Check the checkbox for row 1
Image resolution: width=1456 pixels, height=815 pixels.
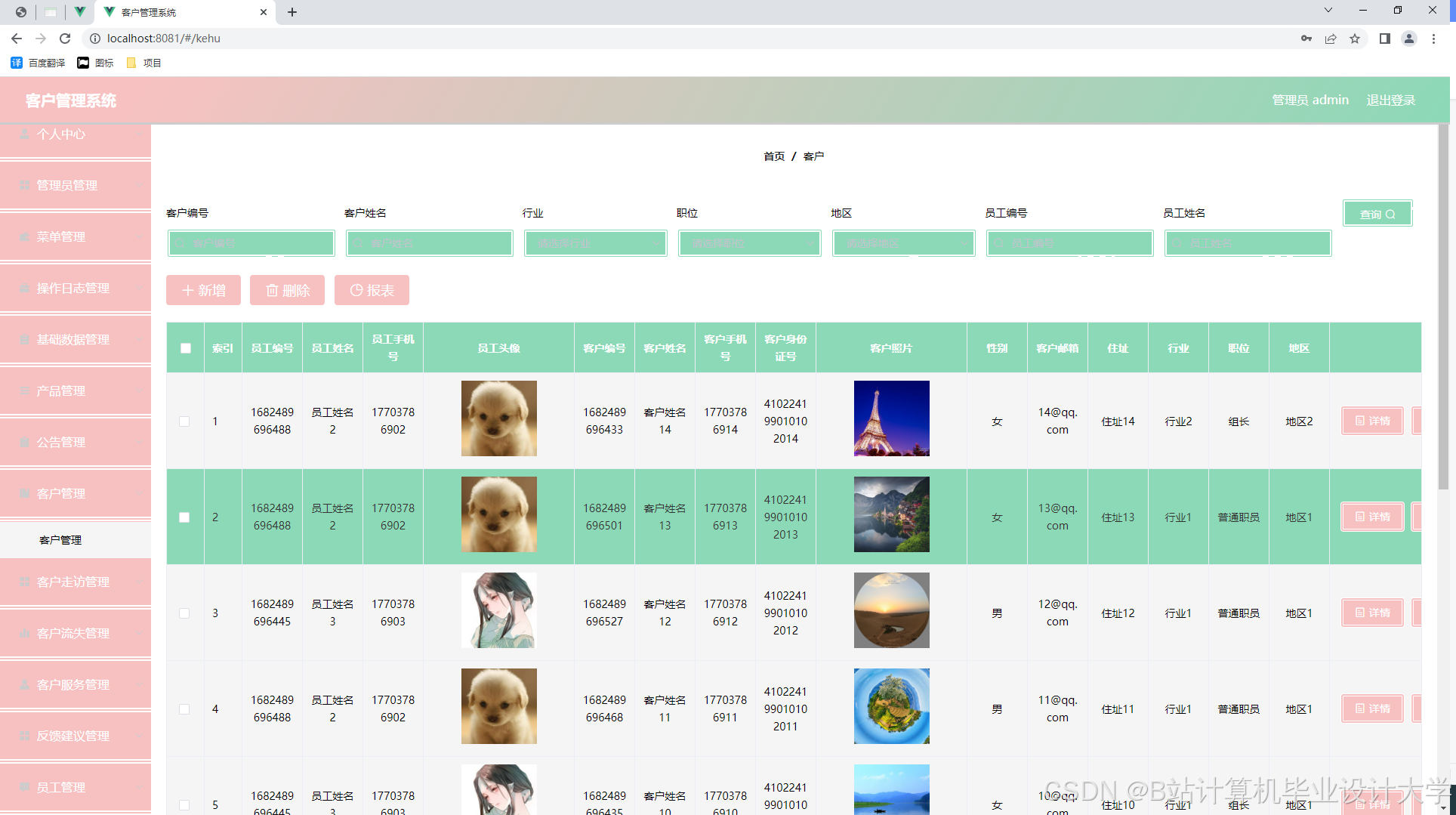coord(184,421)
